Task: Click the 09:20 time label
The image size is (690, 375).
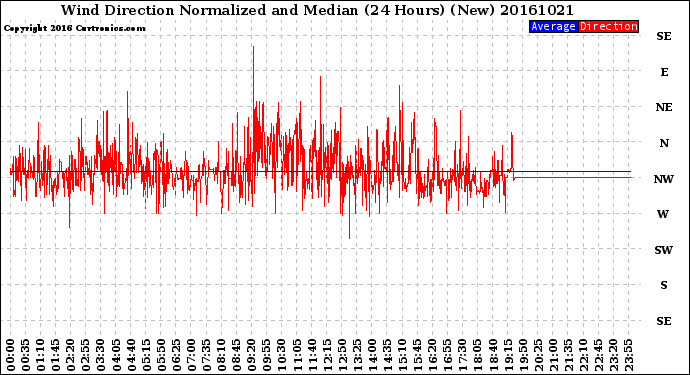Action: [252, 355]
